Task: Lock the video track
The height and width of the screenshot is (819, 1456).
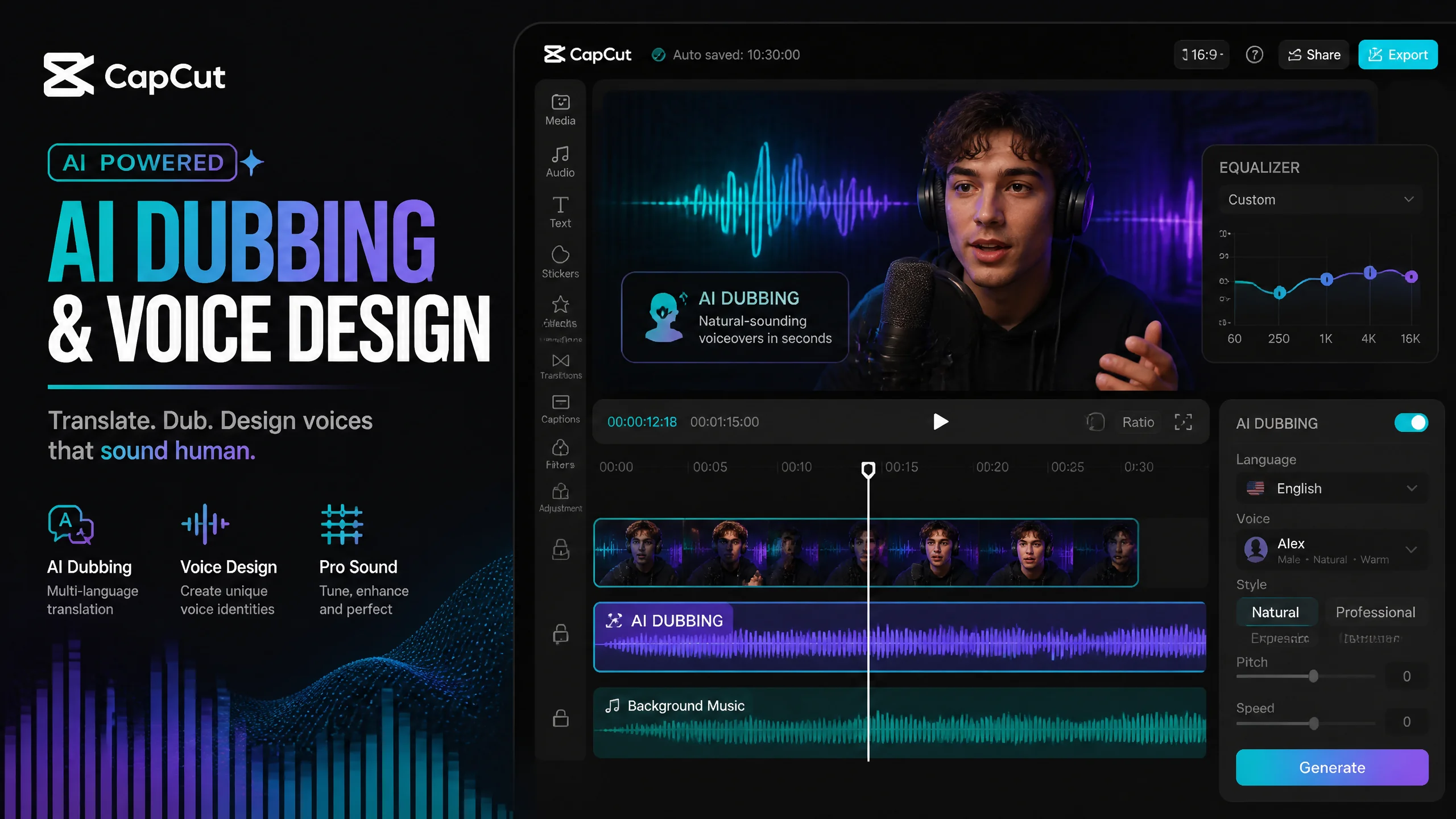Action: (561, 550)
